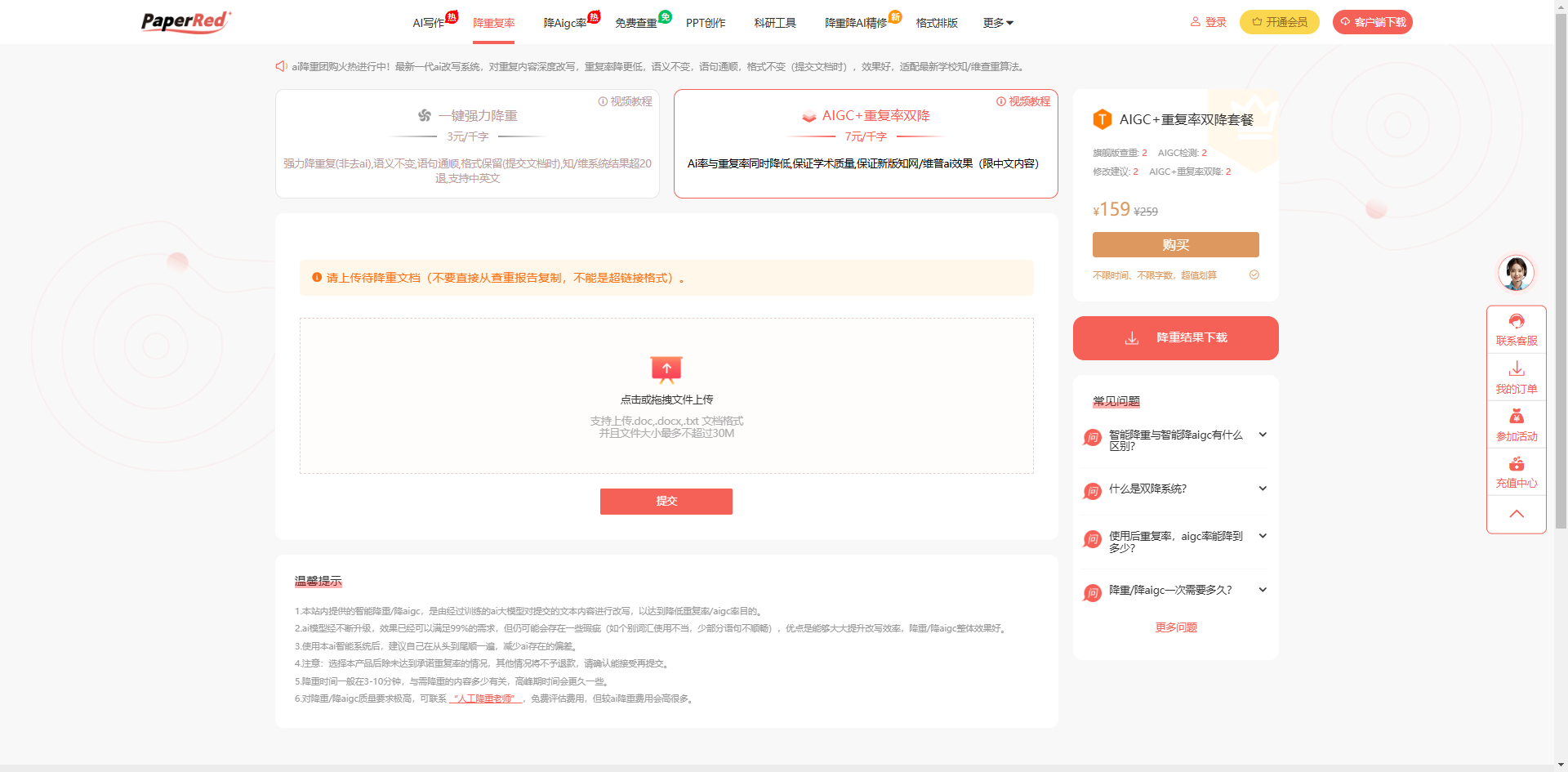Viewport: 1568px width, 772px height.
Task: Open 参加活动 from the floating sidebar
Action: pyautogui.click(x=1517, y=425)
